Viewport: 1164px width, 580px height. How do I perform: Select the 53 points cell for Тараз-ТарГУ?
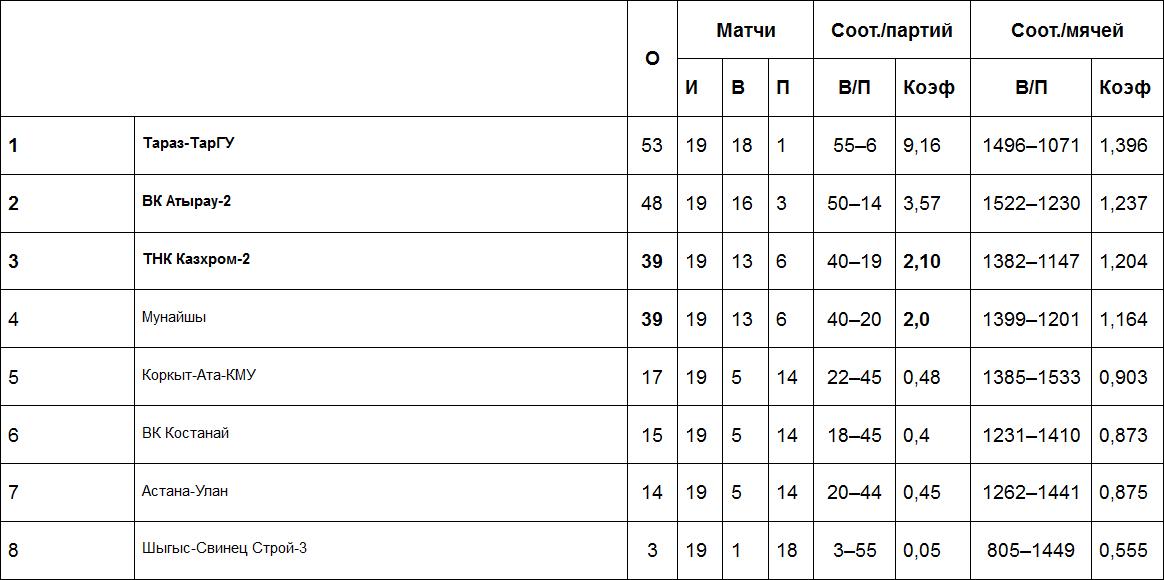pos(652,145)
